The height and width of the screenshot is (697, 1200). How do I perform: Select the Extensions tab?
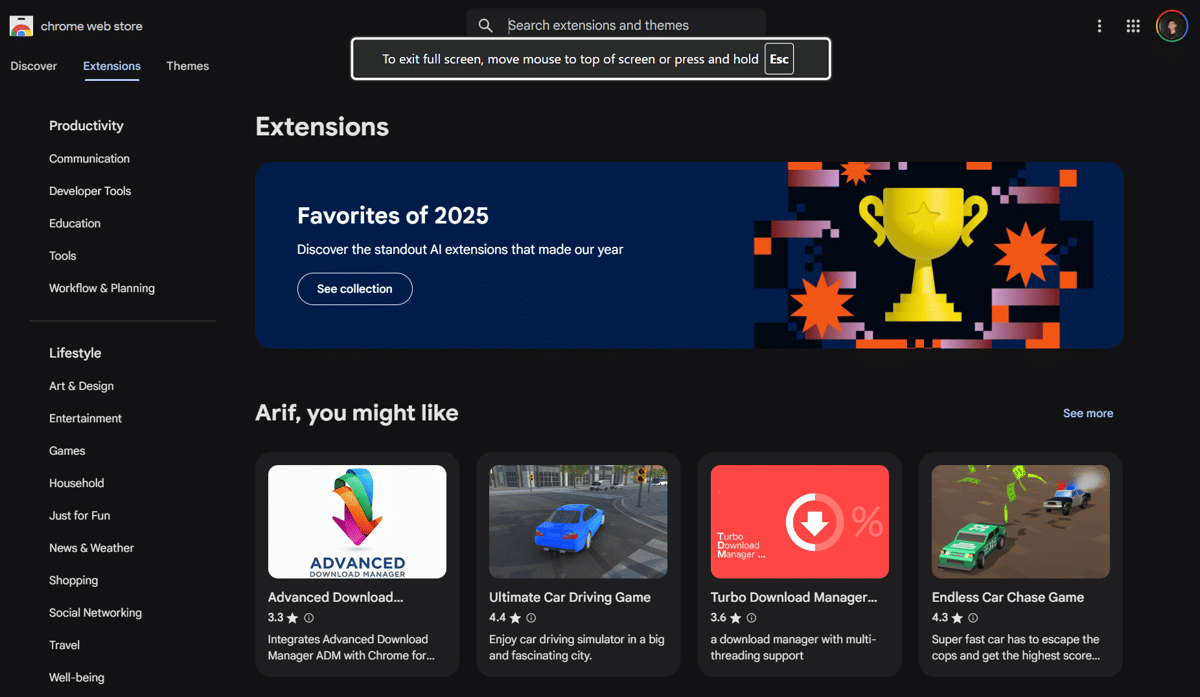click(111, 66)
